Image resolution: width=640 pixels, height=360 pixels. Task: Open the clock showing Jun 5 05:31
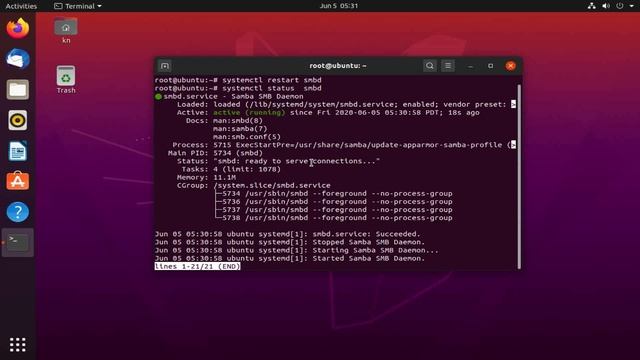(x=338, y=6)
